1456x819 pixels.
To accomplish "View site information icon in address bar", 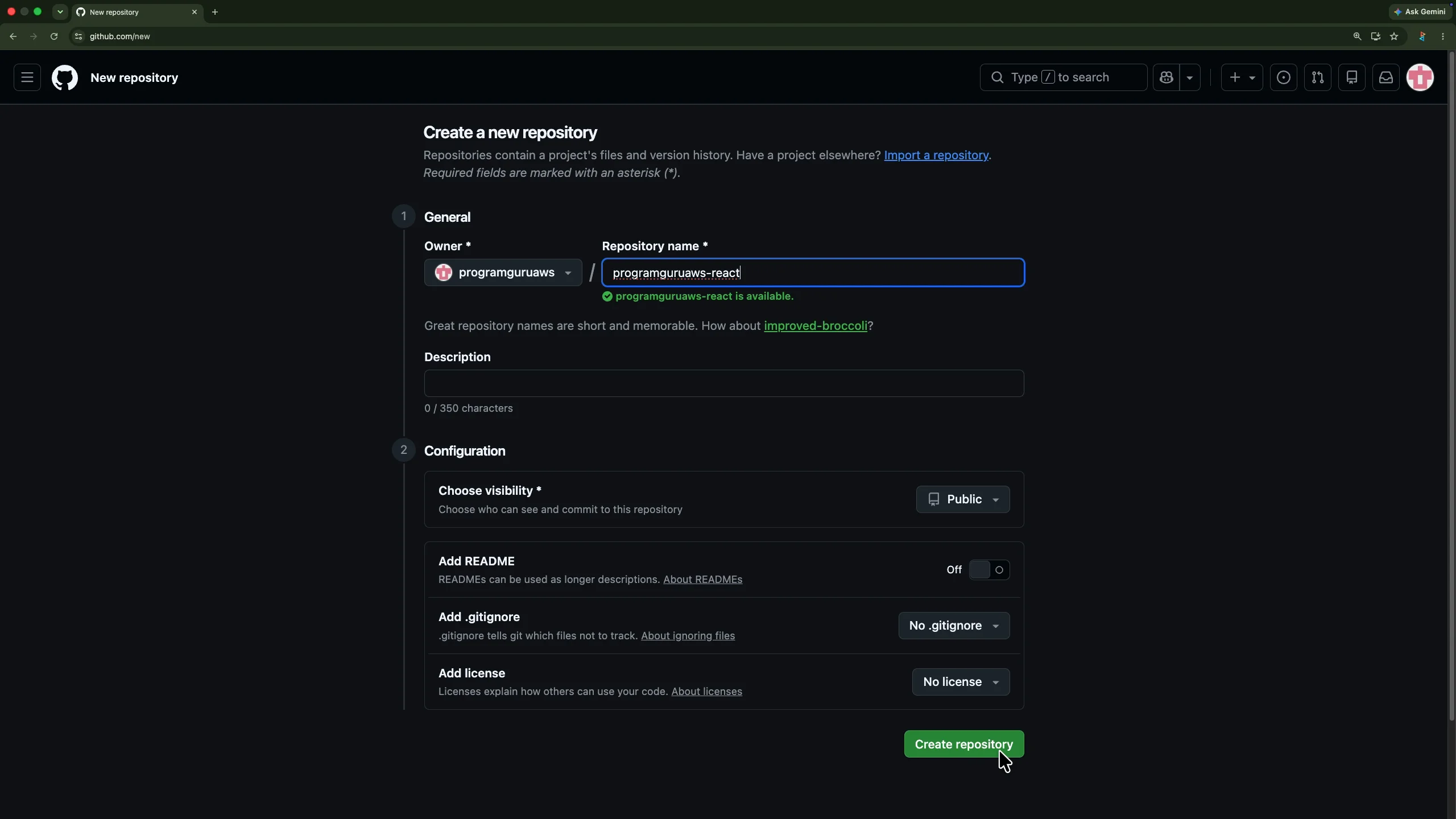I will [78, 36].
